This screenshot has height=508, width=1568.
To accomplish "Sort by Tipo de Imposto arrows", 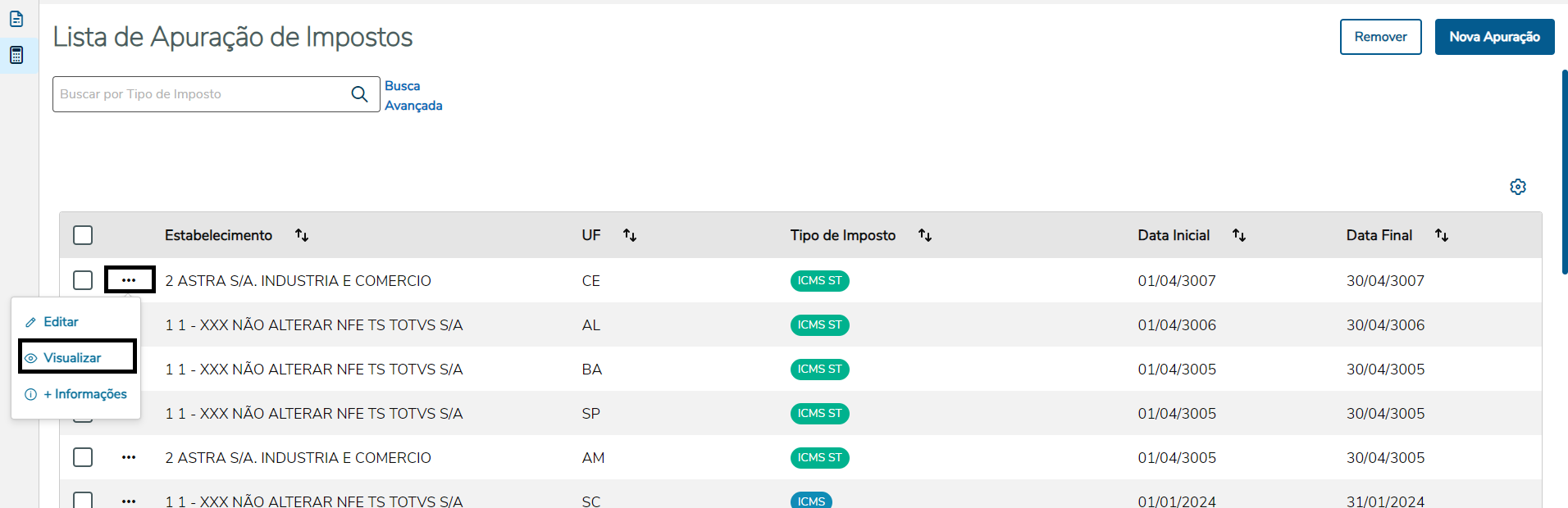I will point(925,235).
